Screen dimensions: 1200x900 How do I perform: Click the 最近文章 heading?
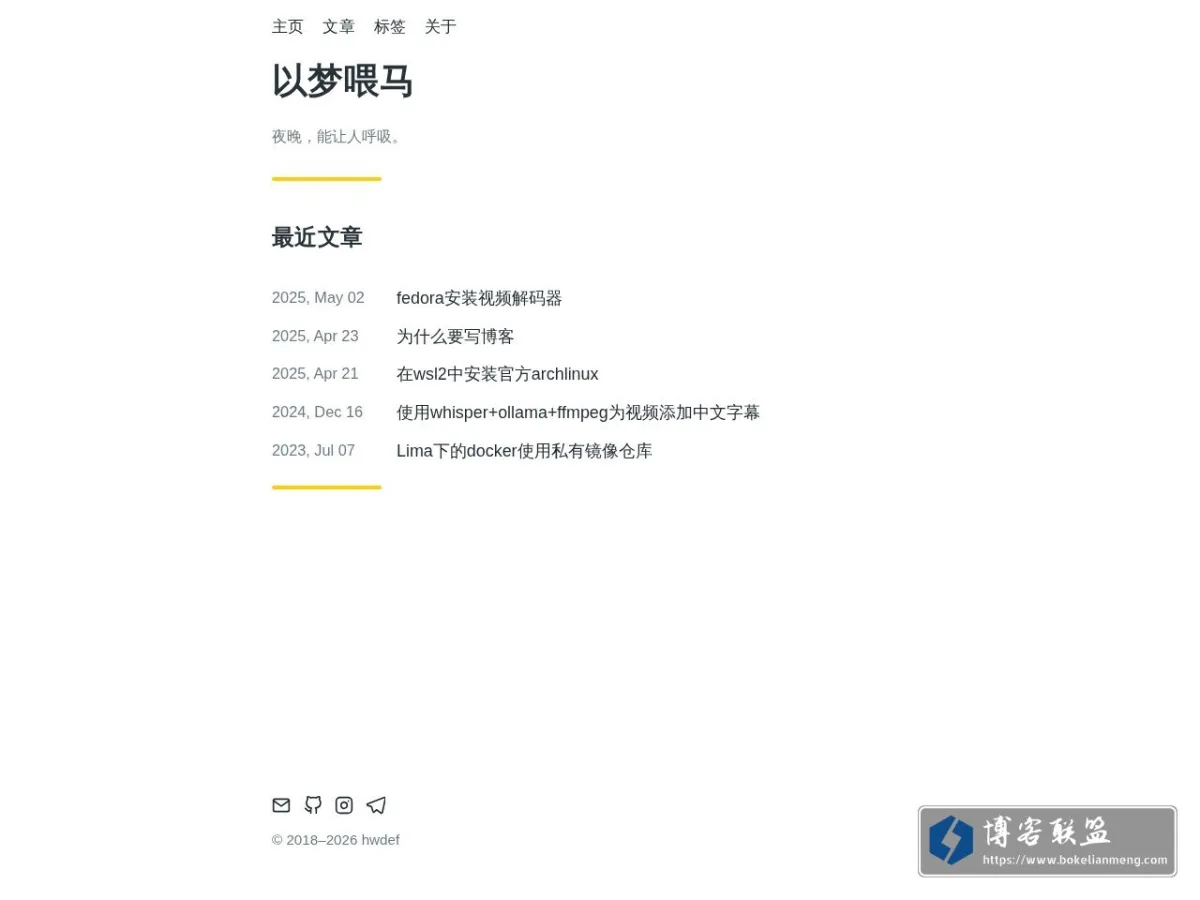point(317,237)
